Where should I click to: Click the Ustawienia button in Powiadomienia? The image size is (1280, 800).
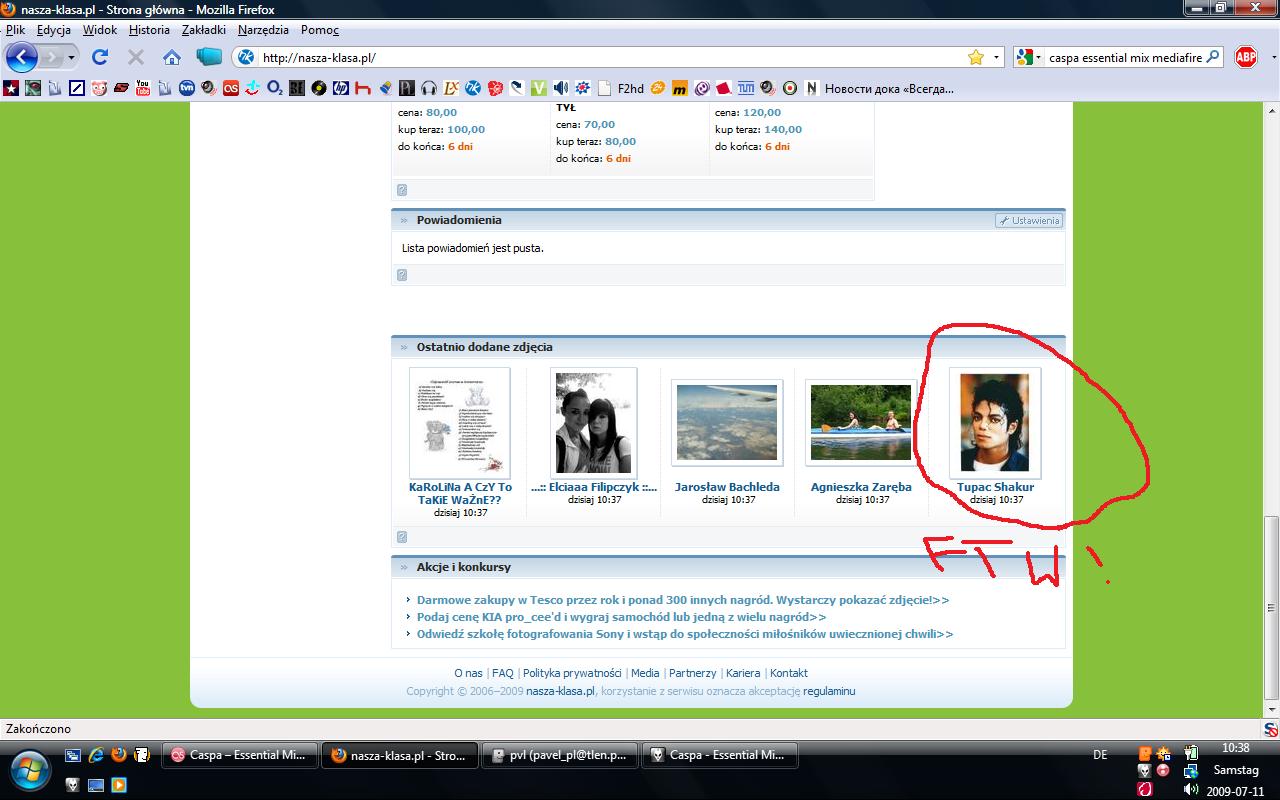click(x=1029, y=220)
